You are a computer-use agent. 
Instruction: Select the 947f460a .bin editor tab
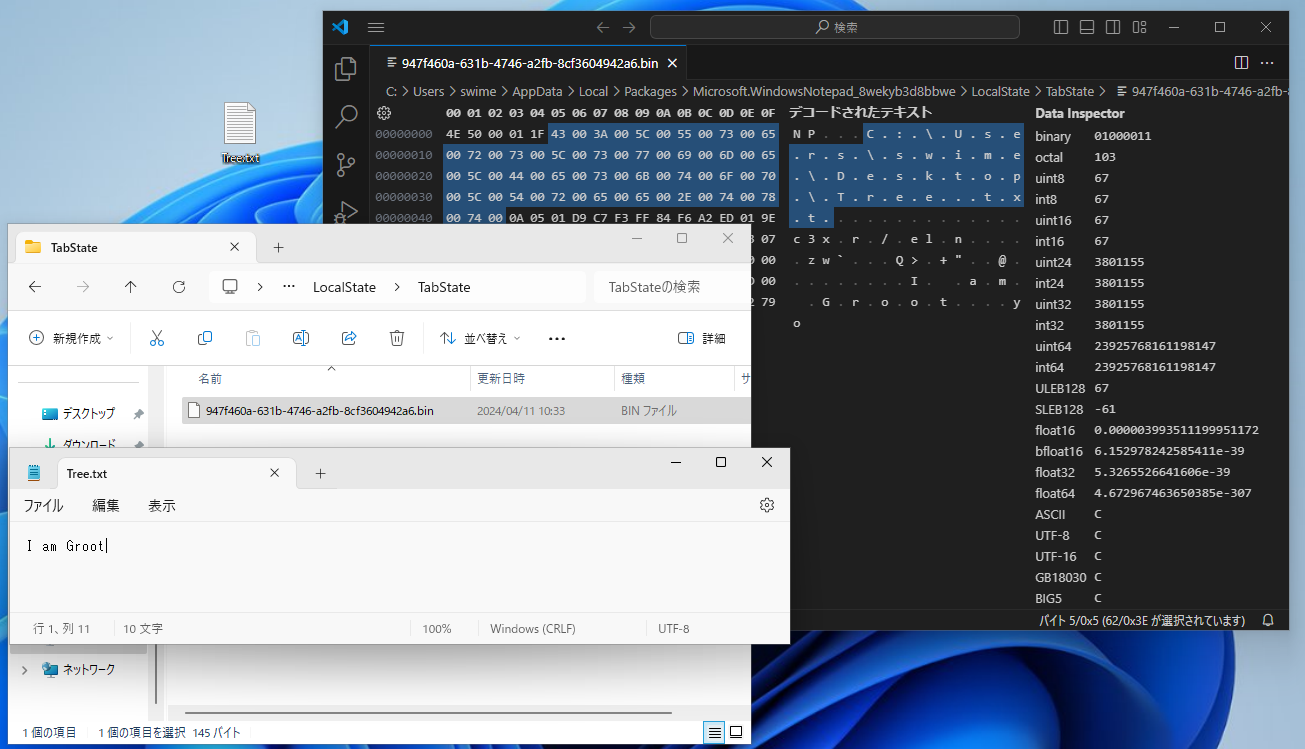[x=528, y=63]
